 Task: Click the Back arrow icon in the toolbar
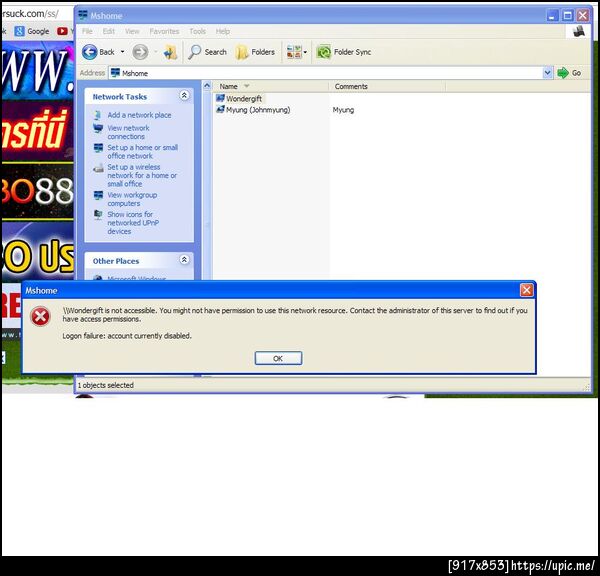click(90, 52)
